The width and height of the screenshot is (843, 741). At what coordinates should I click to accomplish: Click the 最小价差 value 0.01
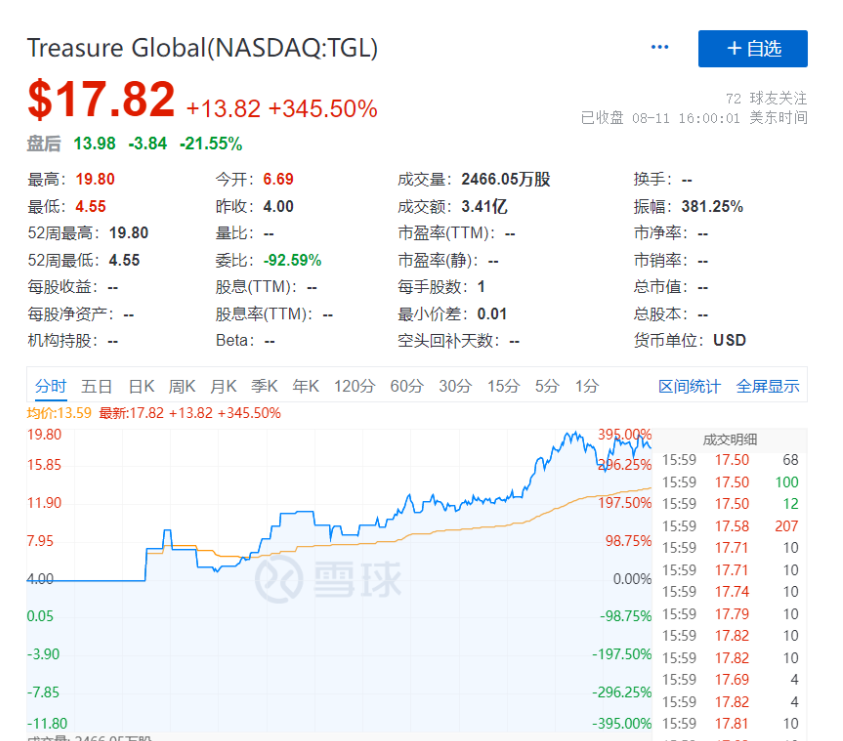coord(492,314)
